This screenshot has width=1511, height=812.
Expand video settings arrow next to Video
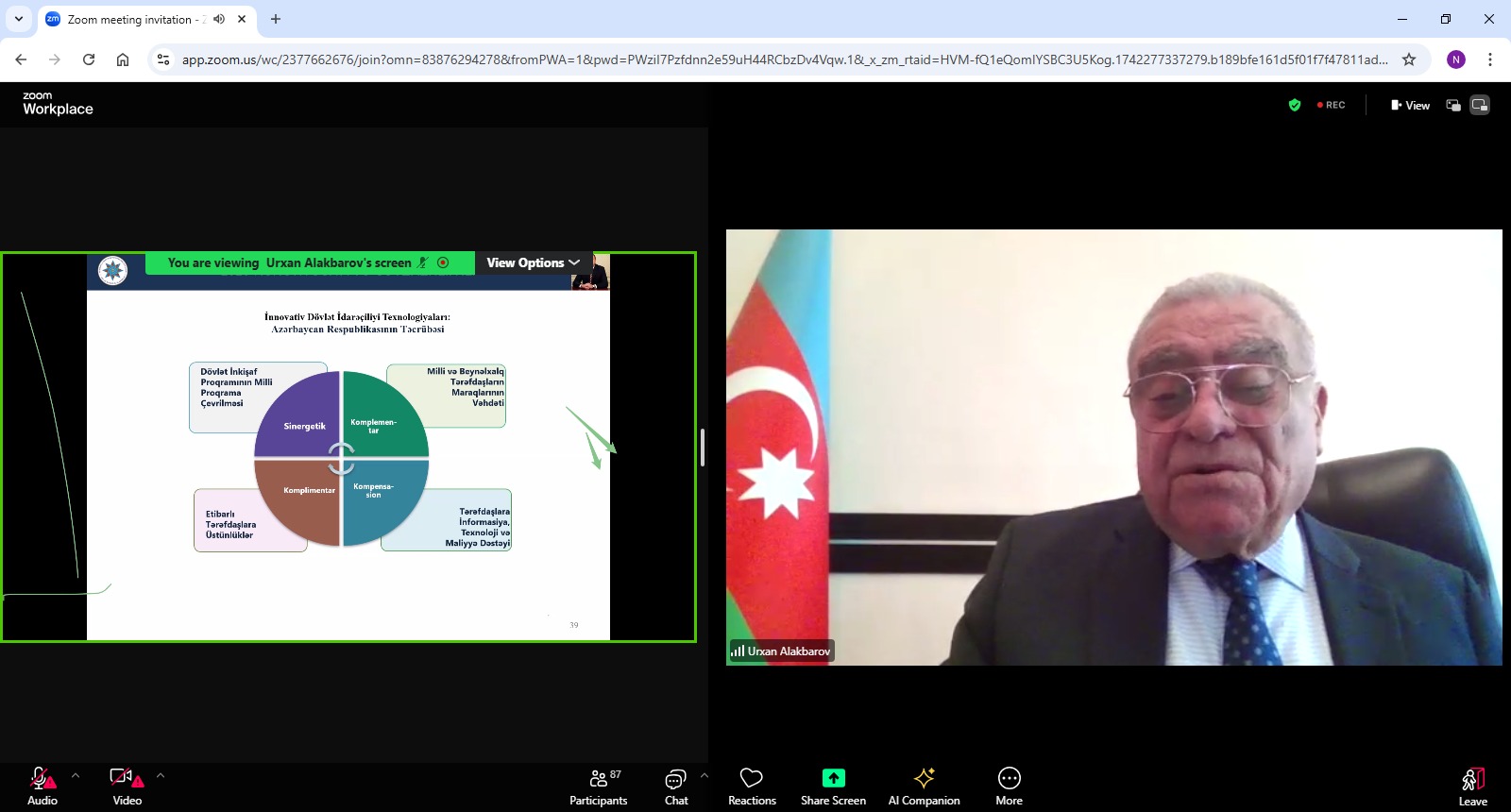click(x=161, y=775)
